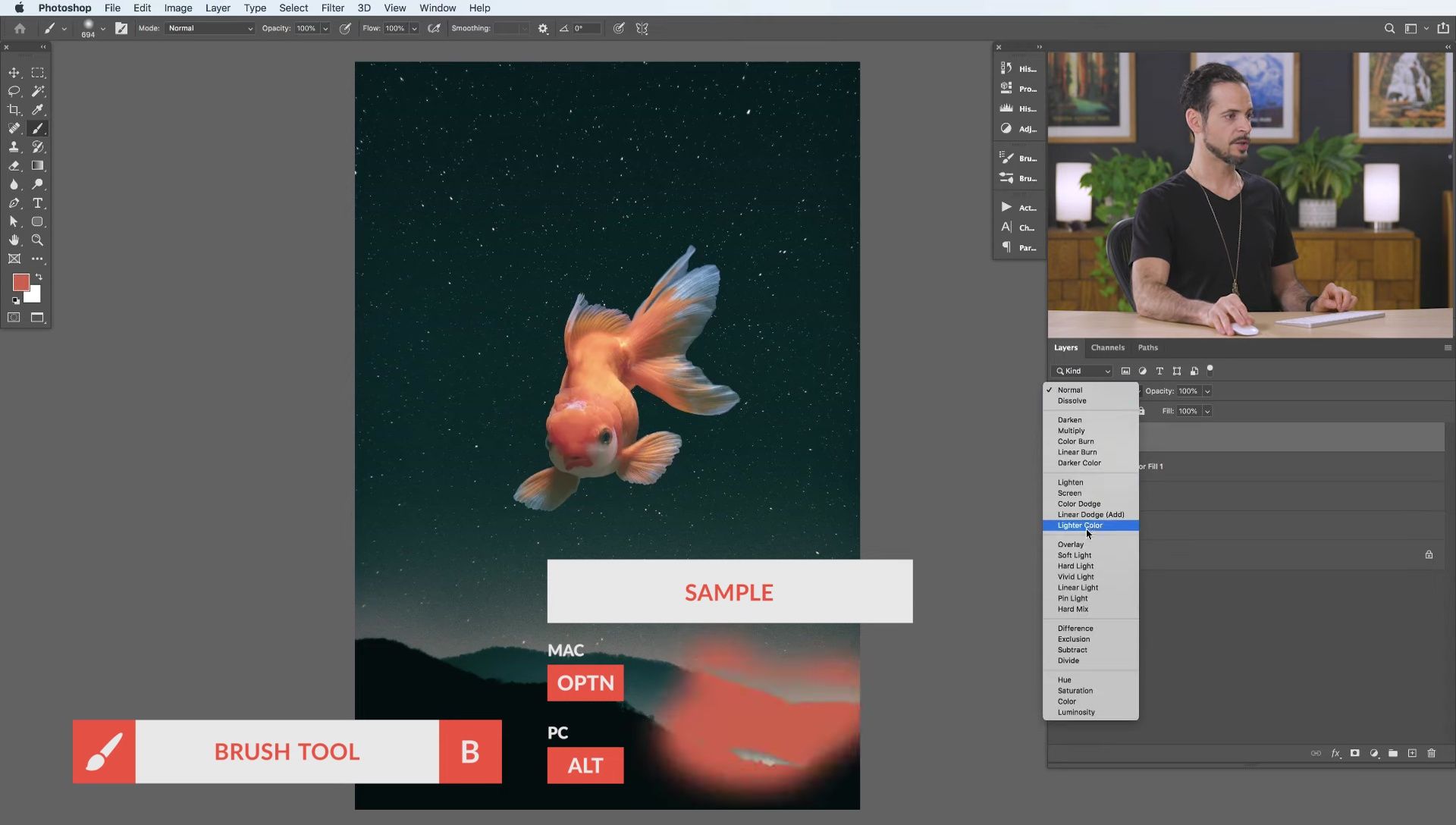Viewport: 1456px width, 825px height.
Task: Open the Filter menu
Action: coord(332,8)
